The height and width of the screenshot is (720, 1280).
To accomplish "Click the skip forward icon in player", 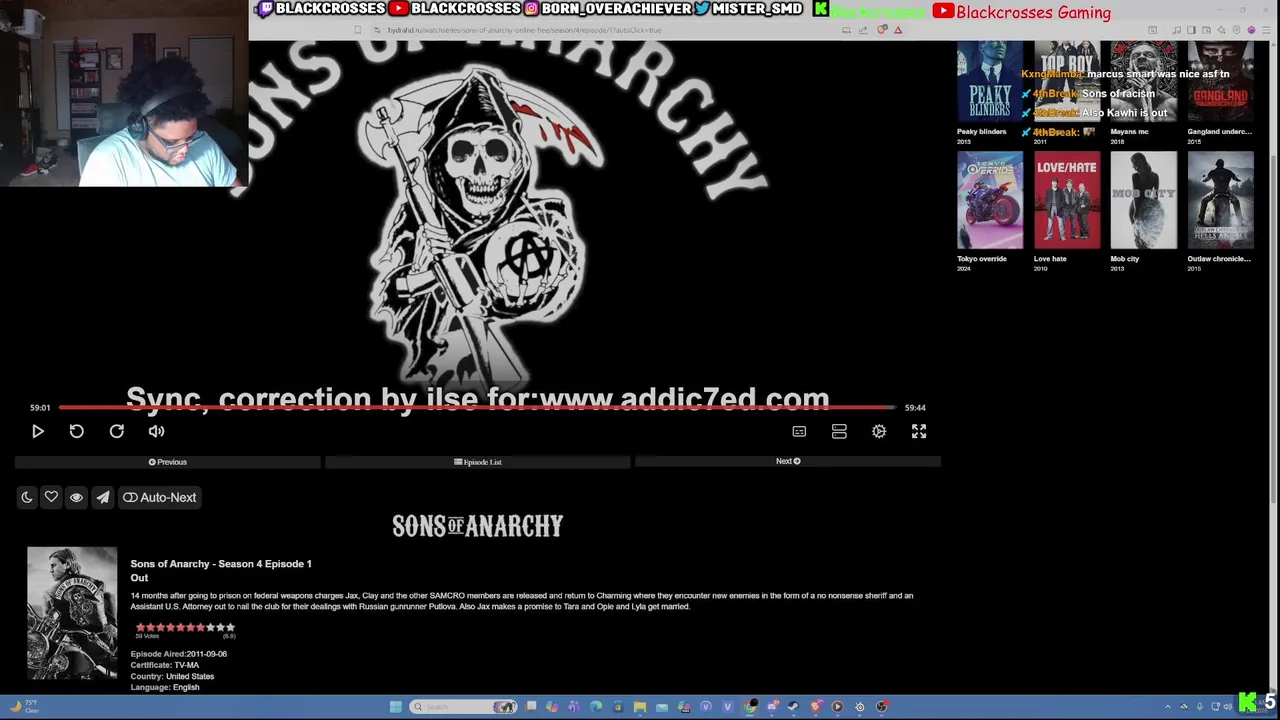I will coord(117,431).
